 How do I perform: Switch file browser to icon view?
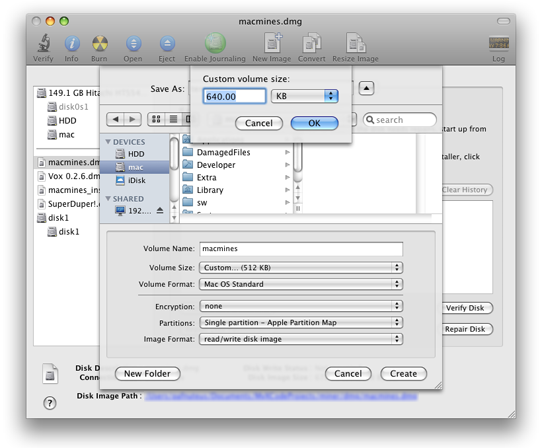tap(156, 119)
